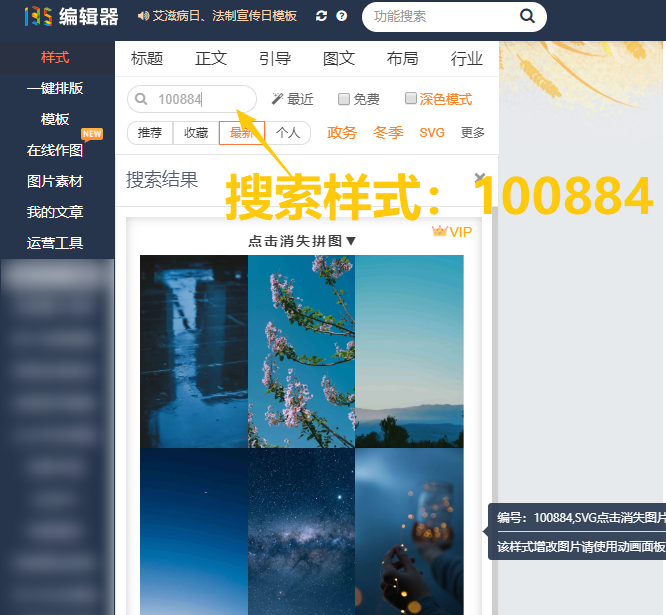
Task: Click the magnifier in 功能搜索 box
Action: [x=527, y=16]
